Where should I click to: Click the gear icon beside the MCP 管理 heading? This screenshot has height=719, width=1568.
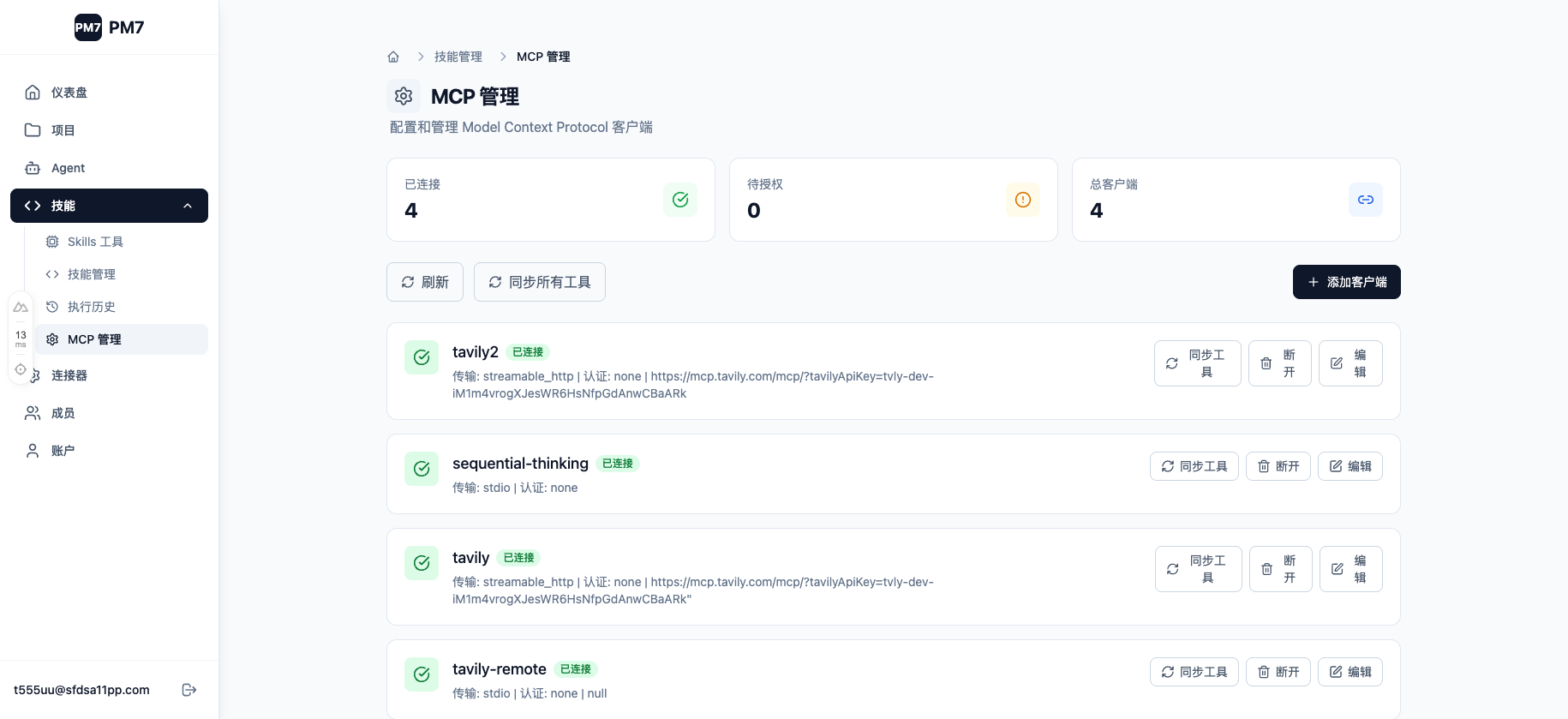[x=404, y=96]
